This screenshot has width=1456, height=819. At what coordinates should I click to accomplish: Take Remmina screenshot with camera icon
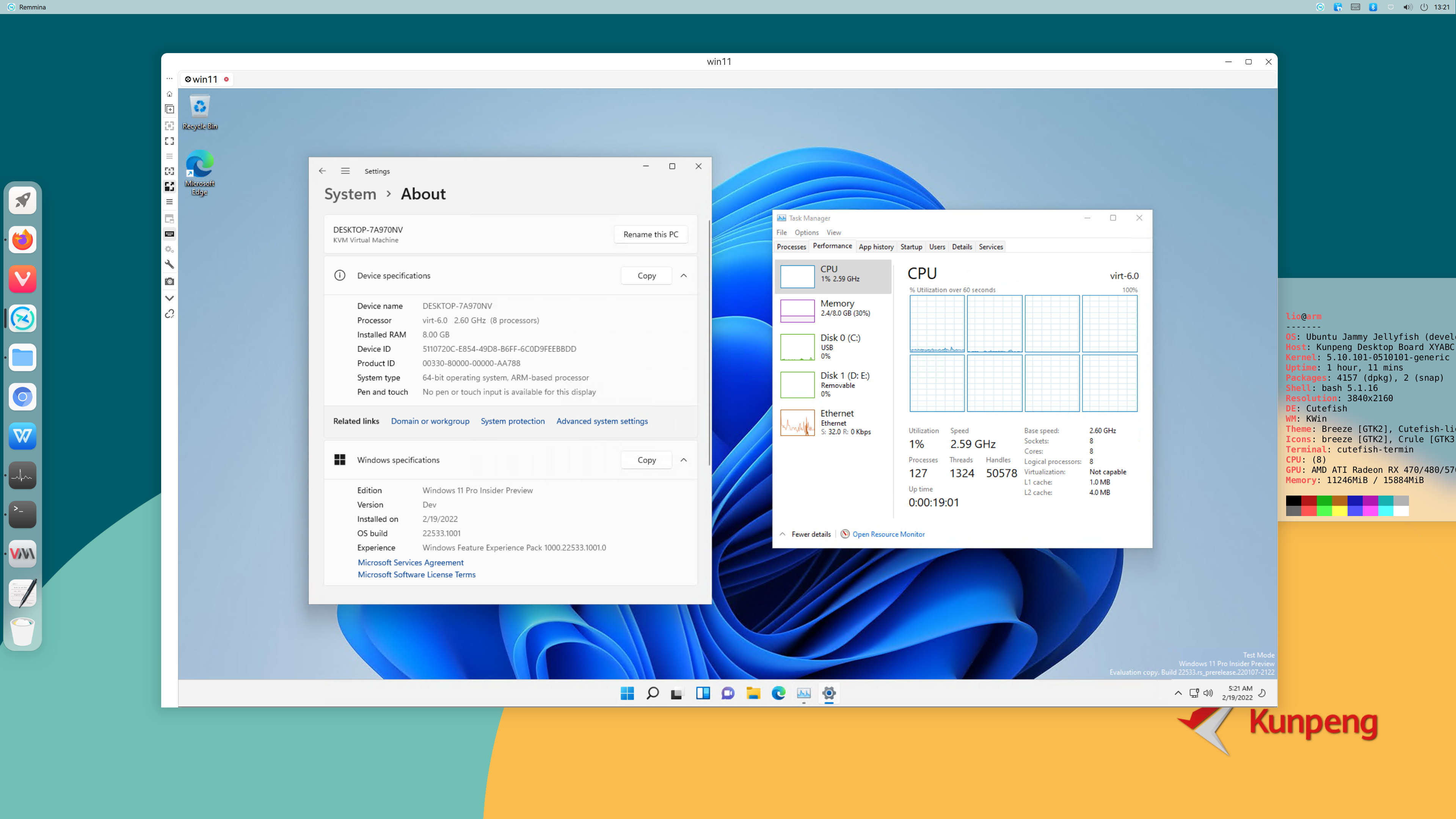pyautogui.click(x=169, y=281)
